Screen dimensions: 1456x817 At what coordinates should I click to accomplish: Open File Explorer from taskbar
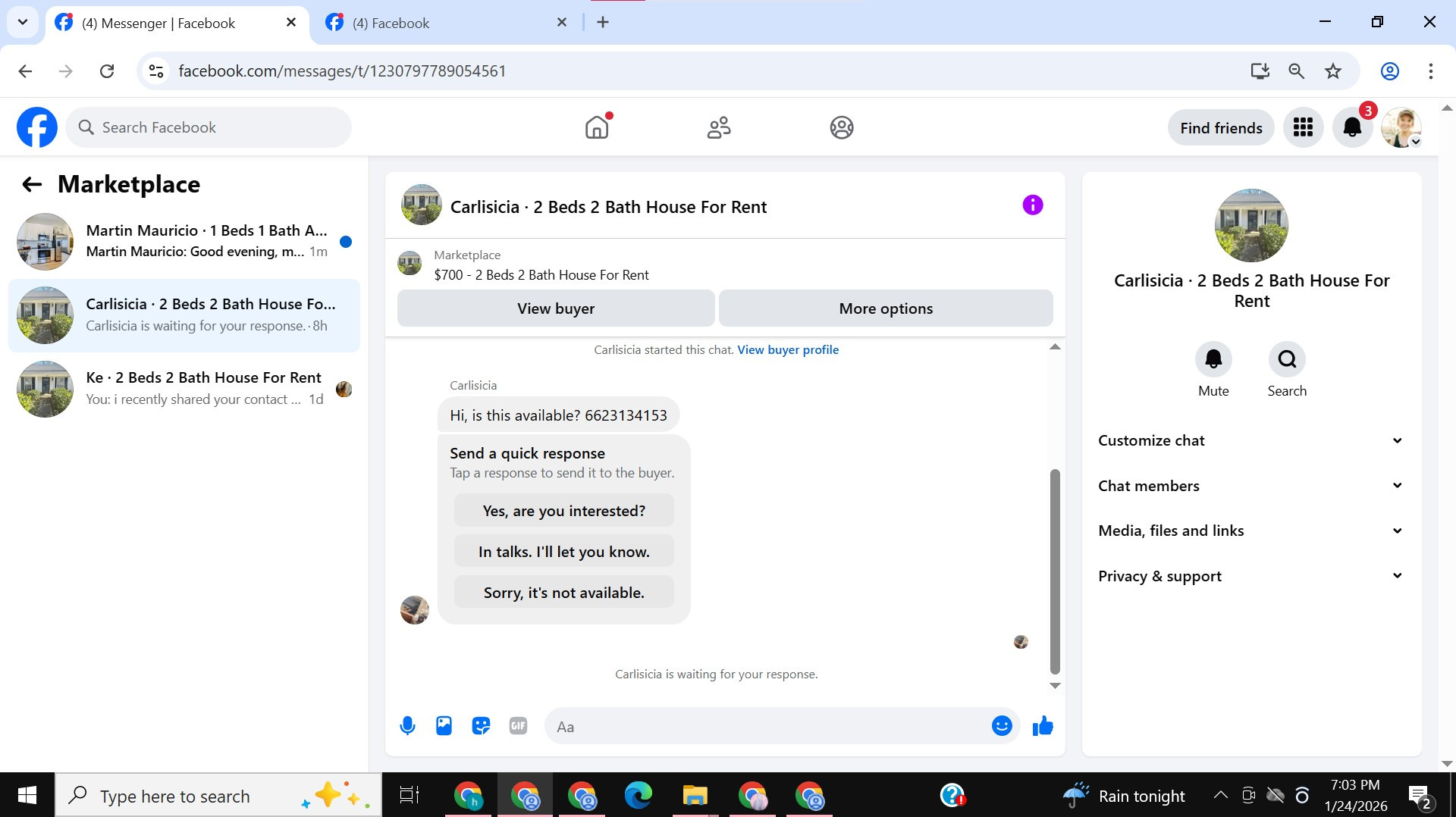(x=695, y=795)
